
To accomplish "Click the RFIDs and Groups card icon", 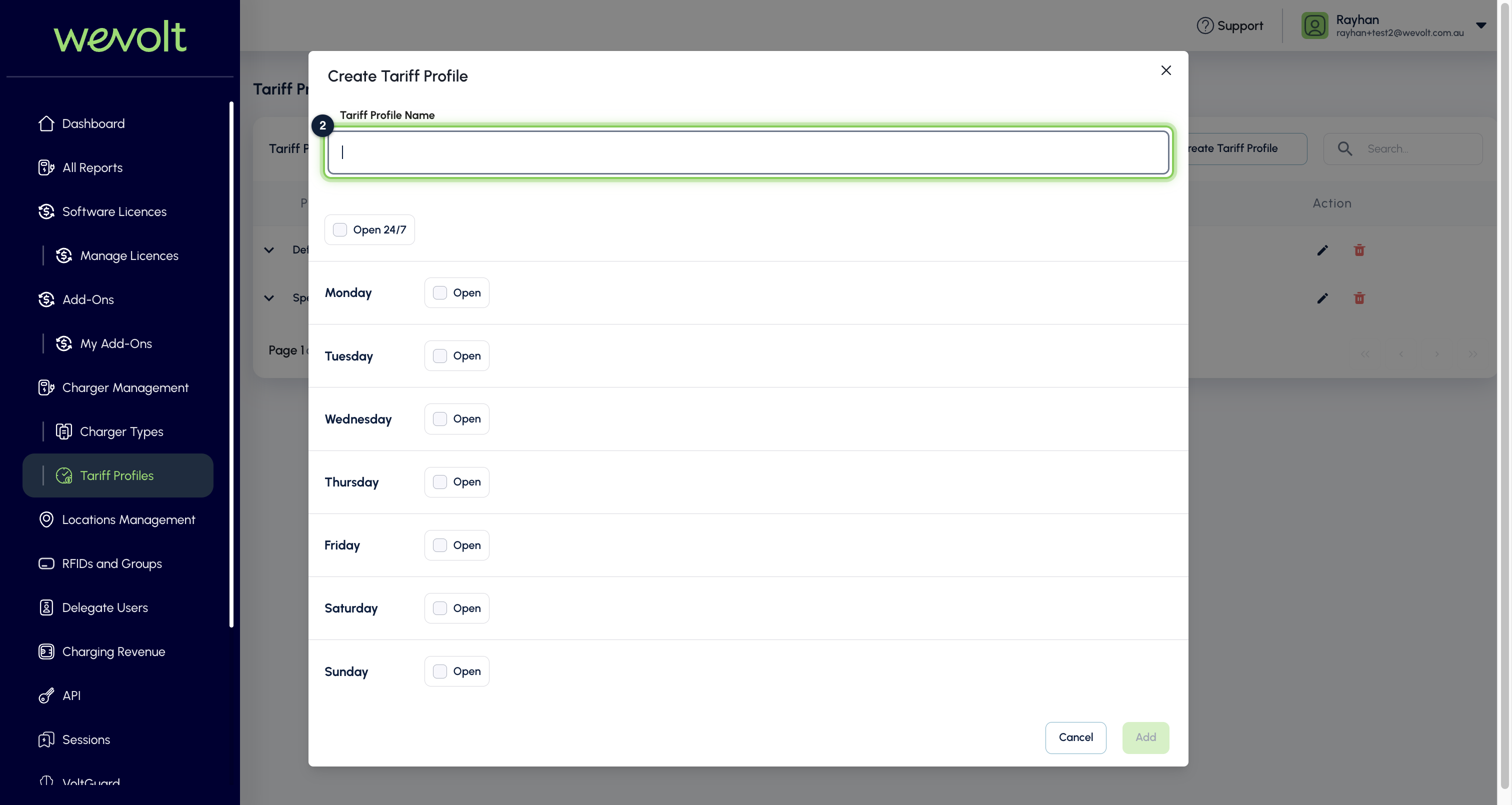I will point(46,563).
